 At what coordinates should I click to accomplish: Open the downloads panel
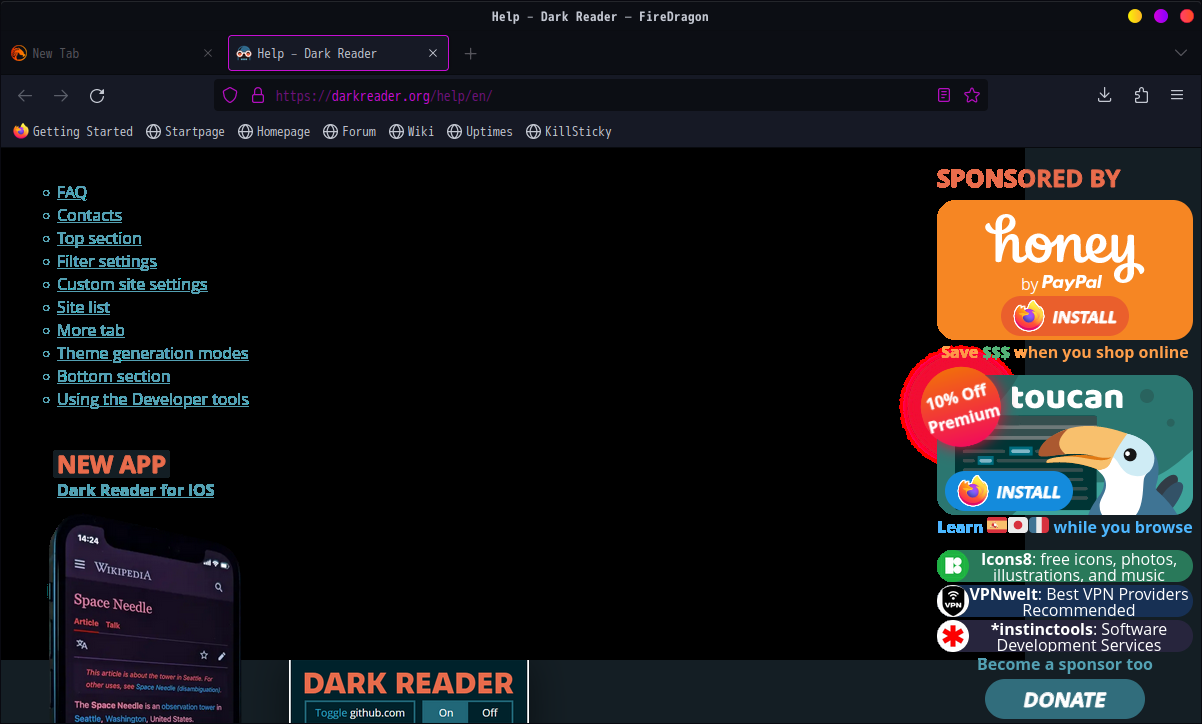pos(1105,96)
